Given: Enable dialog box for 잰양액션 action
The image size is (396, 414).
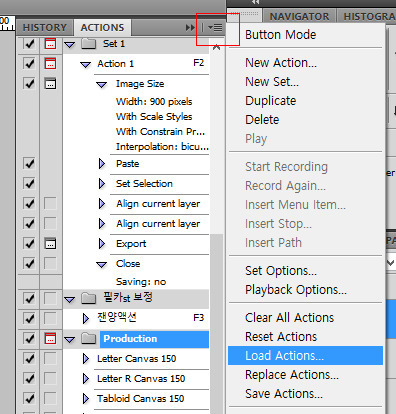Looking at the screenshot, I should click(x=50, y=318).
